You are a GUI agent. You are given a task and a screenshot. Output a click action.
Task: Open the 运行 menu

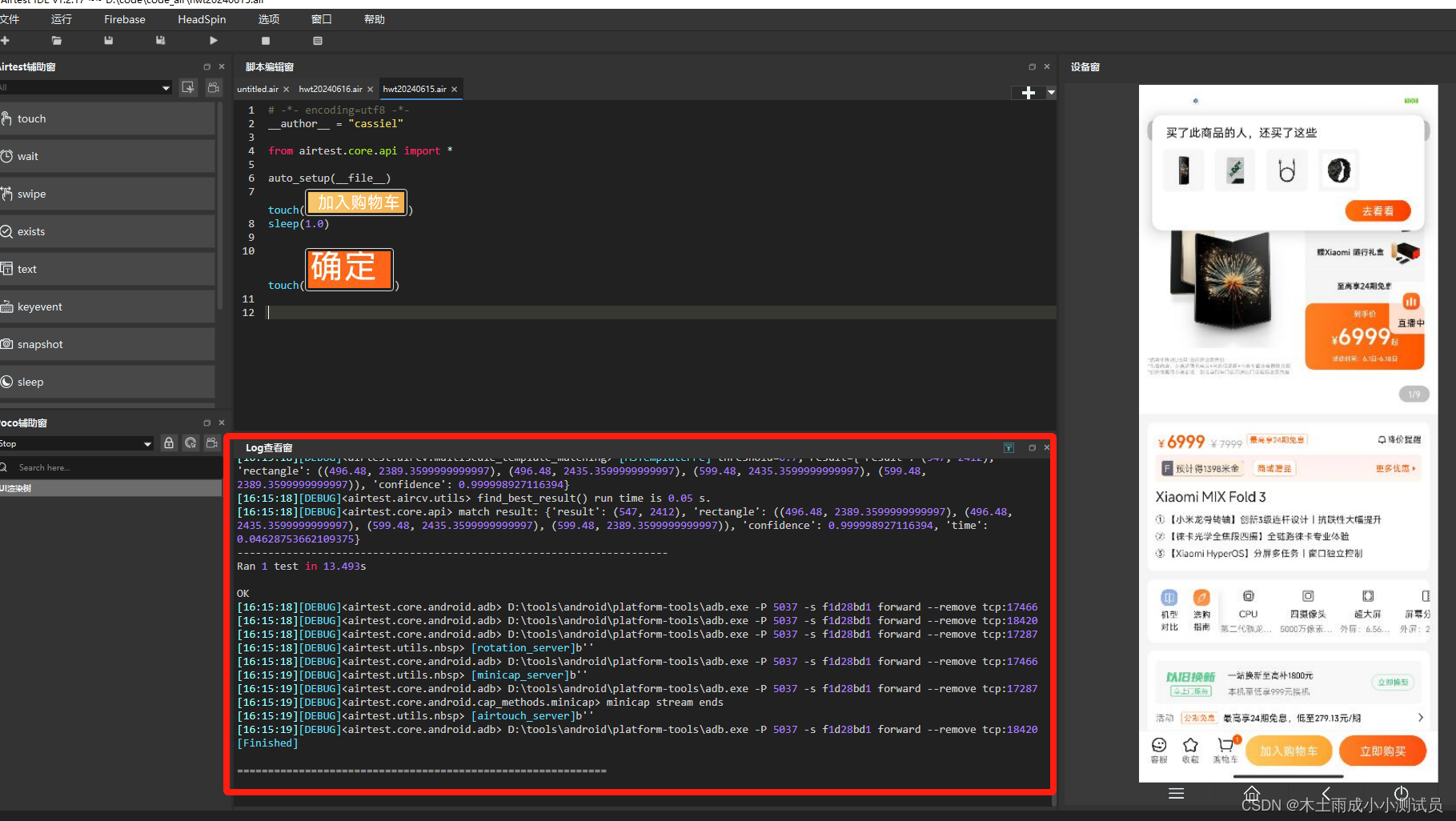click(x=62, y=19)
